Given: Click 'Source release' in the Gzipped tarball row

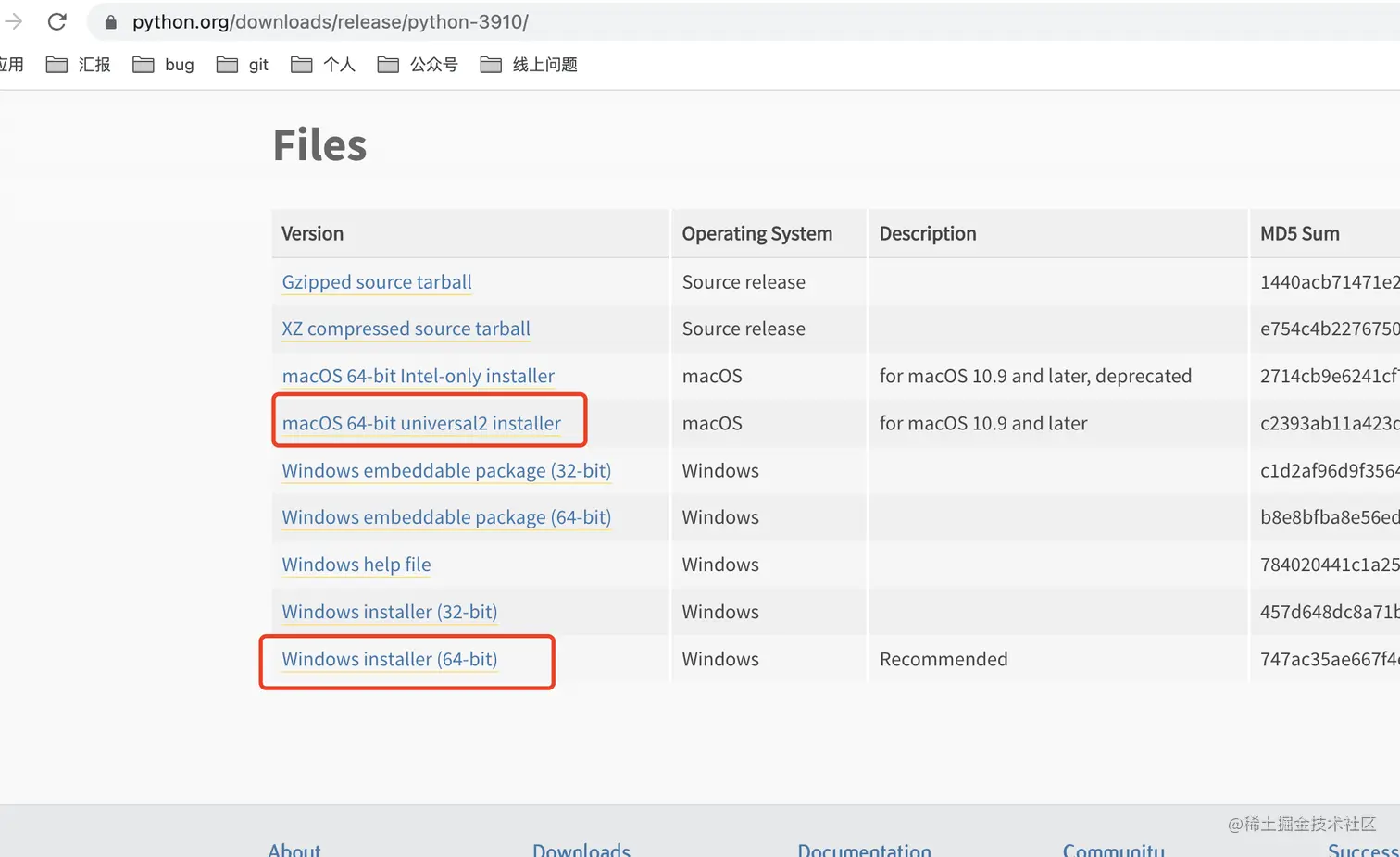Looking at the screenshot, I should click(x=744, y=282).
